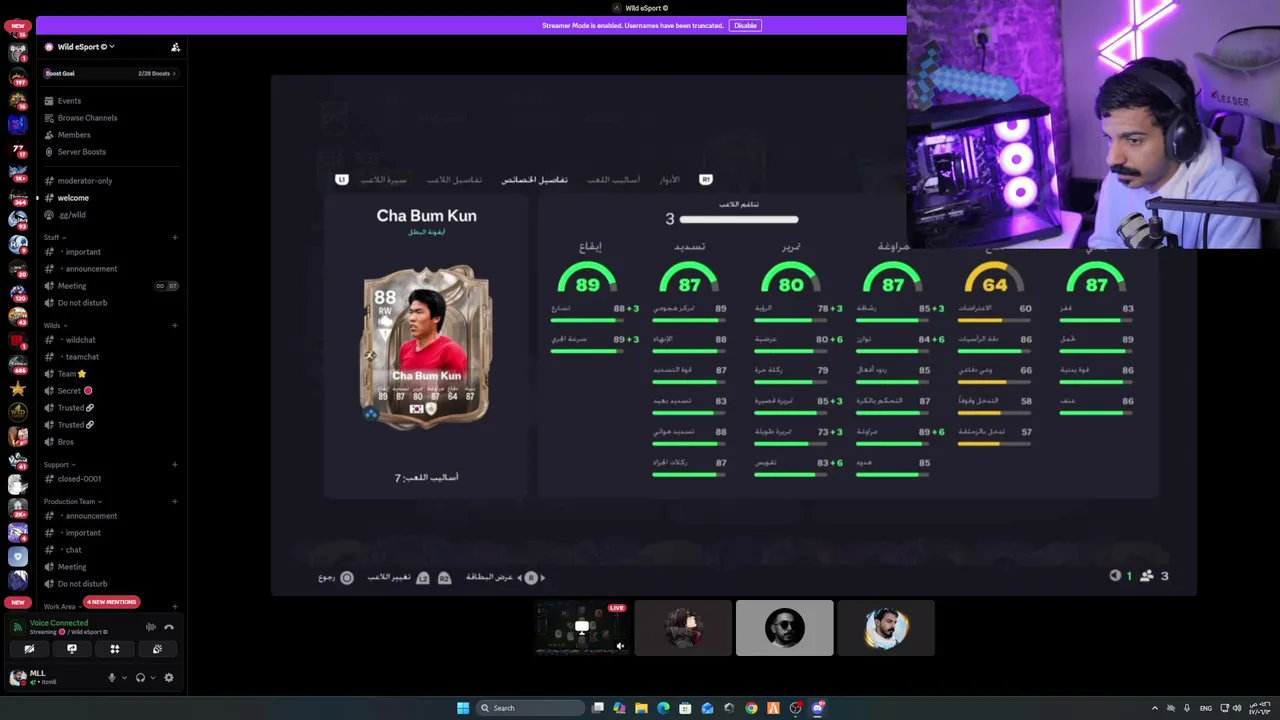Toggle microphone mute in the user panel
1280x720 pixels.
coord(112,678)
